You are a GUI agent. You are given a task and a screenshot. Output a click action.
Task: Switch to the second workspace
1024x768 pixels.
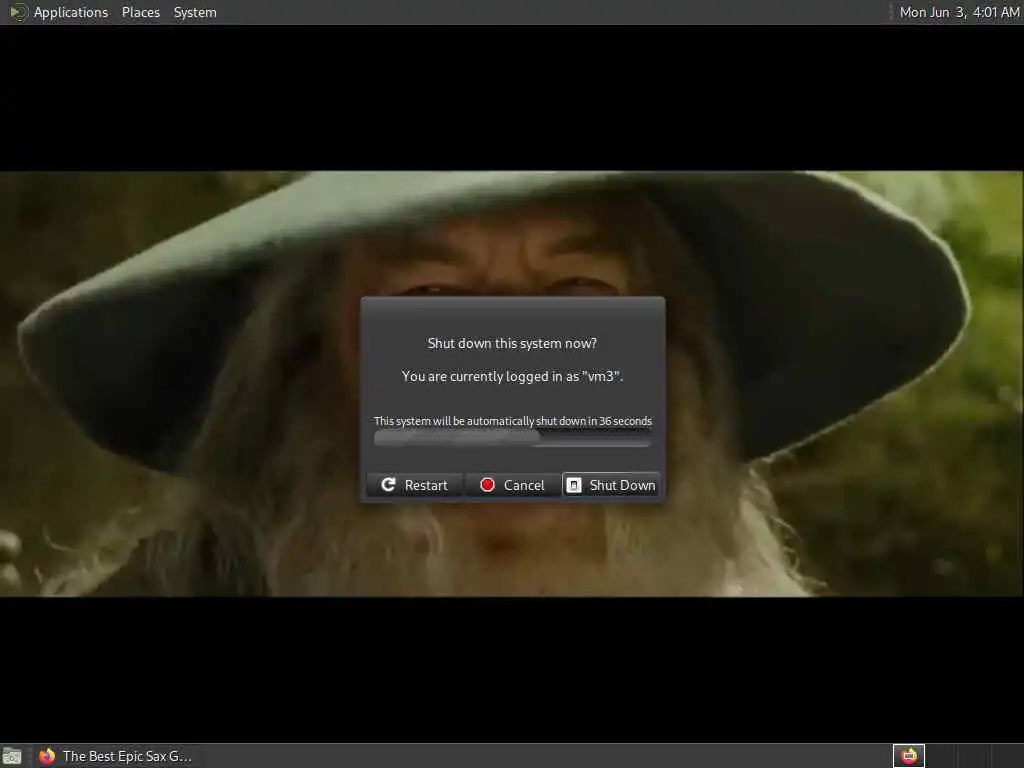(x=941, y=756)
